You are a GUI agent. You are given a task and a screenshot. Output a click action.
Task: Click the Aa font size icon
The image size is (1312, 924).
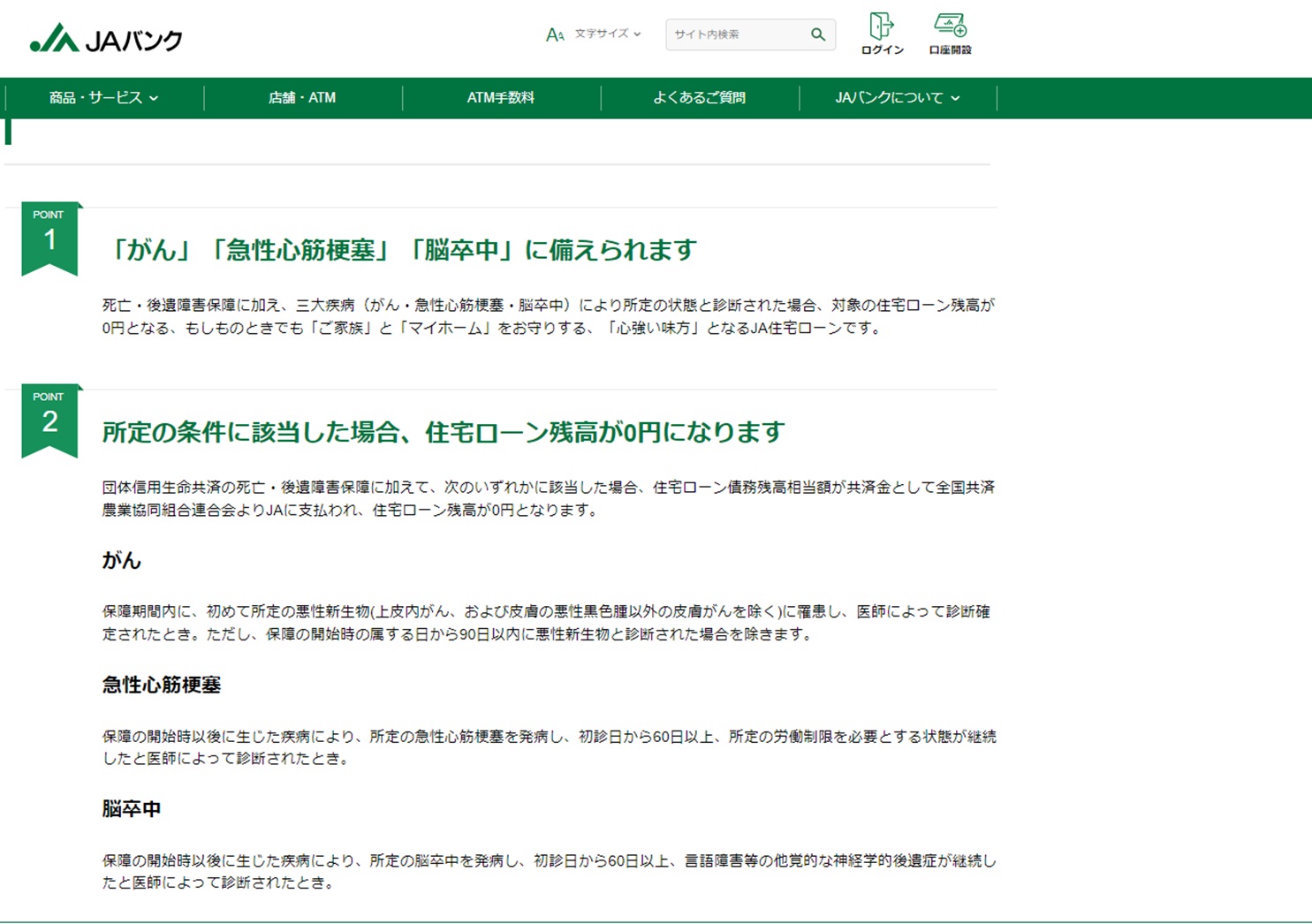(555, 34)
